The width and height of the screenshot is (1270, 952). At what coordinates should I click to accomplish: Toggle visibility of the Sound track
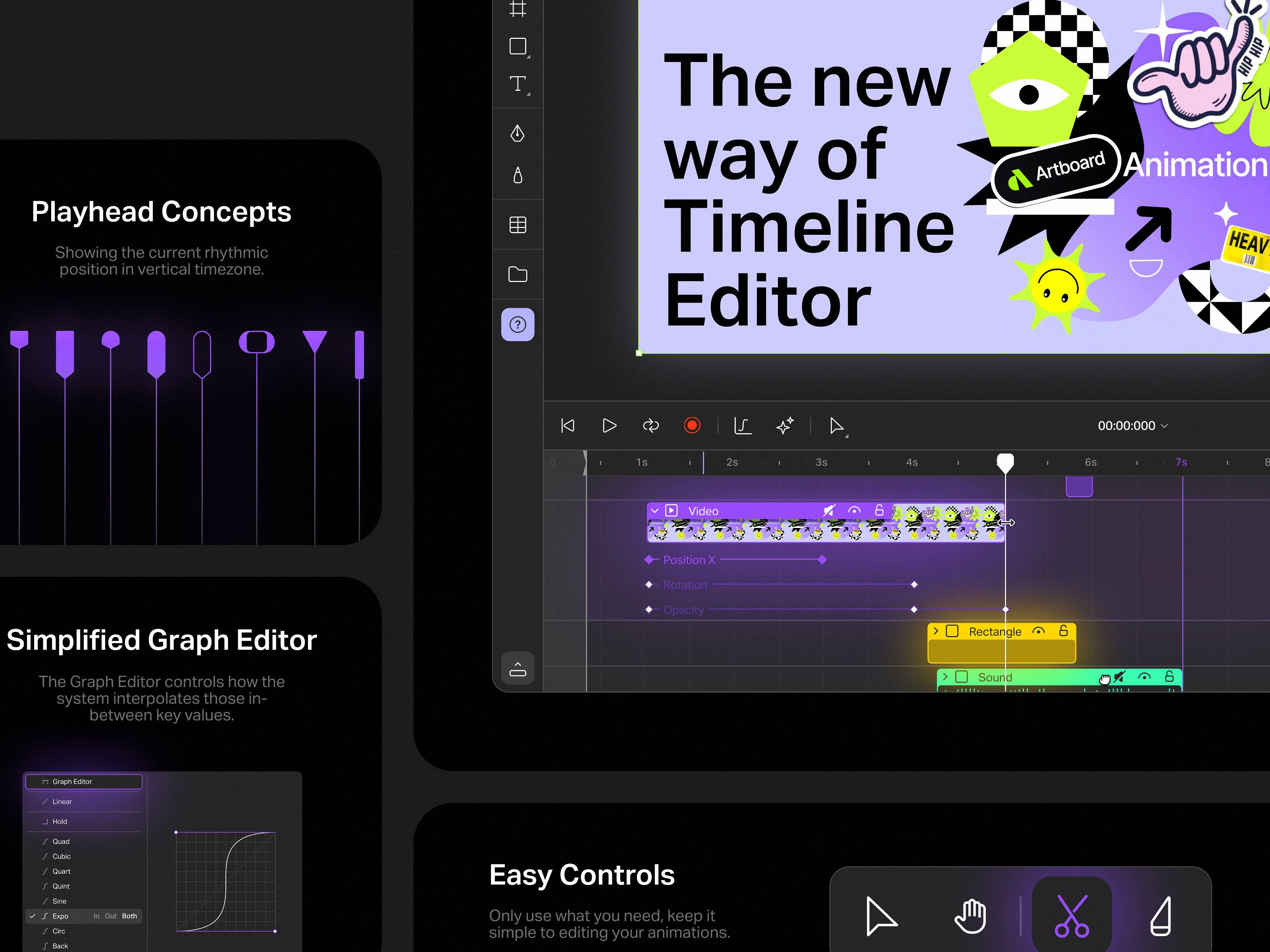click(1144, 677)
